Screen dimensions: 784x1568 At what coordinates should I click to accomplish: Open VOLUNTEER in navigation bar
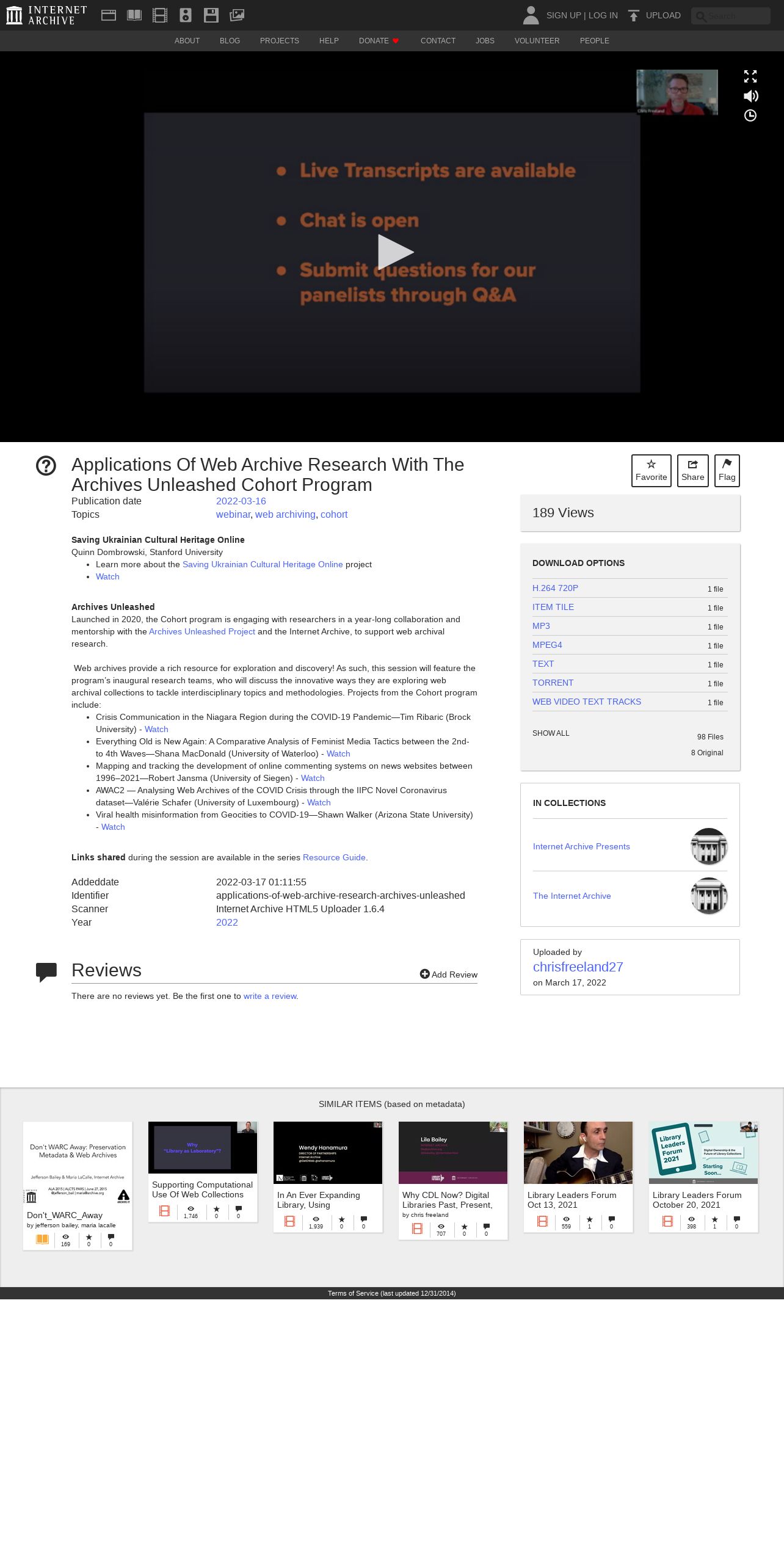point(537,41)
